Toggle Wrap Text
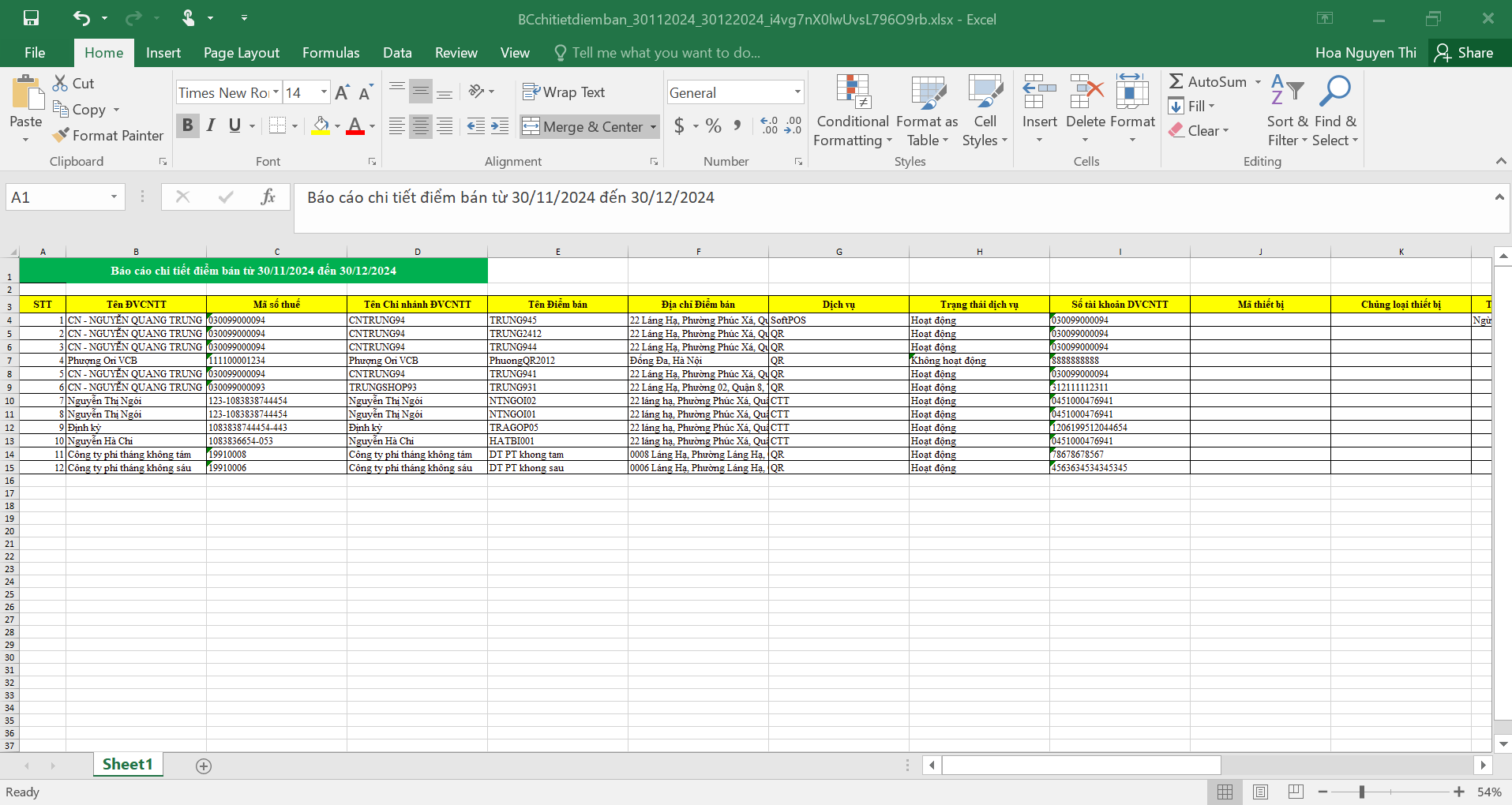 tap(564, 92)
